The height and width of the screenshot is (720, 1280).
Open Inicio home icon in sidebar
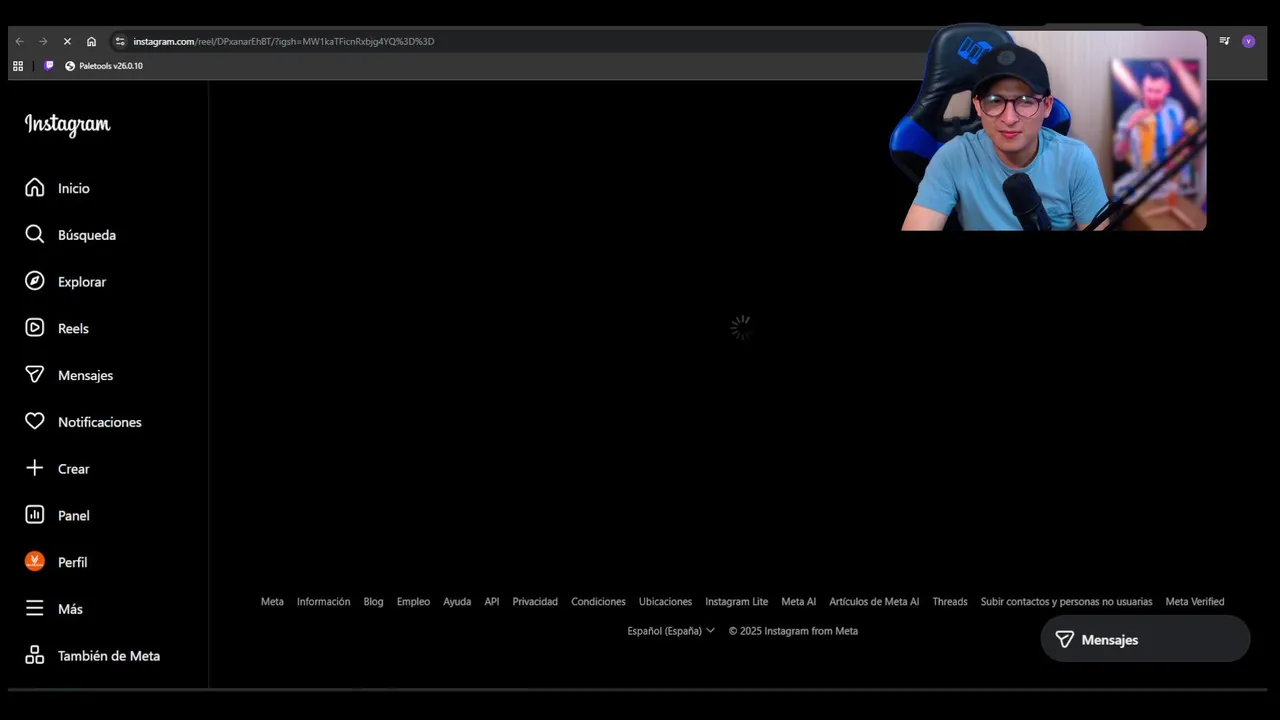click(x=35, y=188)
